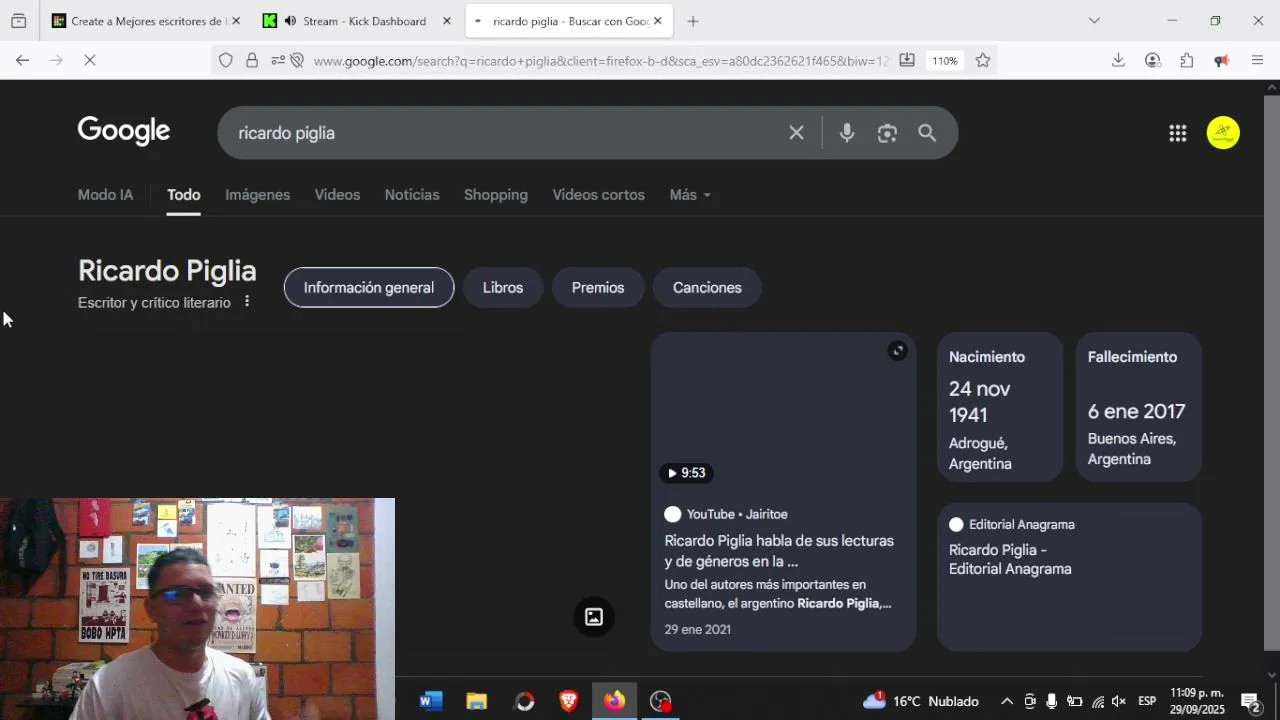
Task: Show site security padlock information
Action: pyautogui.click(x=252, y=60)
